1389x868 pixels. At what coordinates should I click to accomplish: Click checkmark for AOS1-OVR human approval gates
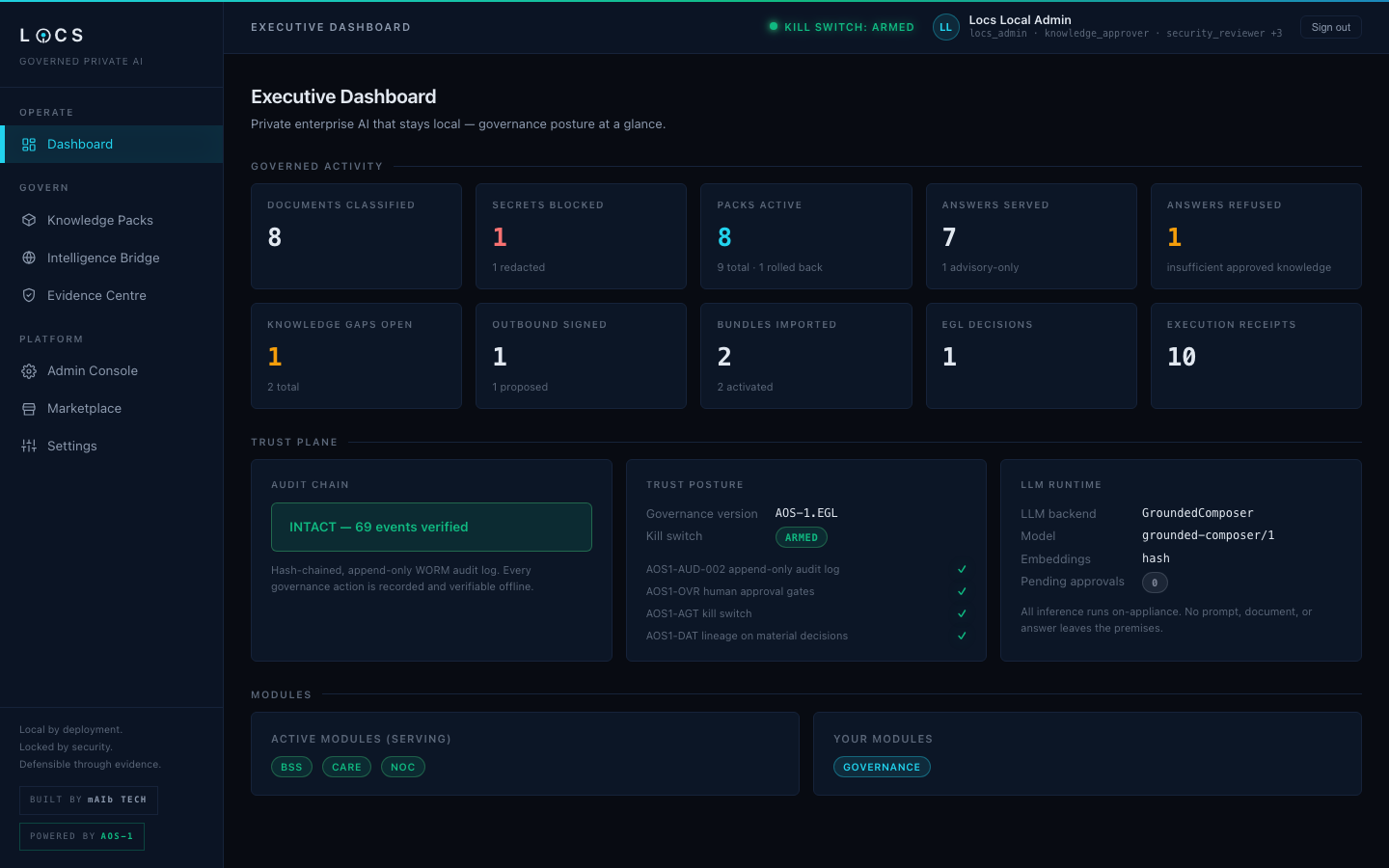click(x=962, y=591)
